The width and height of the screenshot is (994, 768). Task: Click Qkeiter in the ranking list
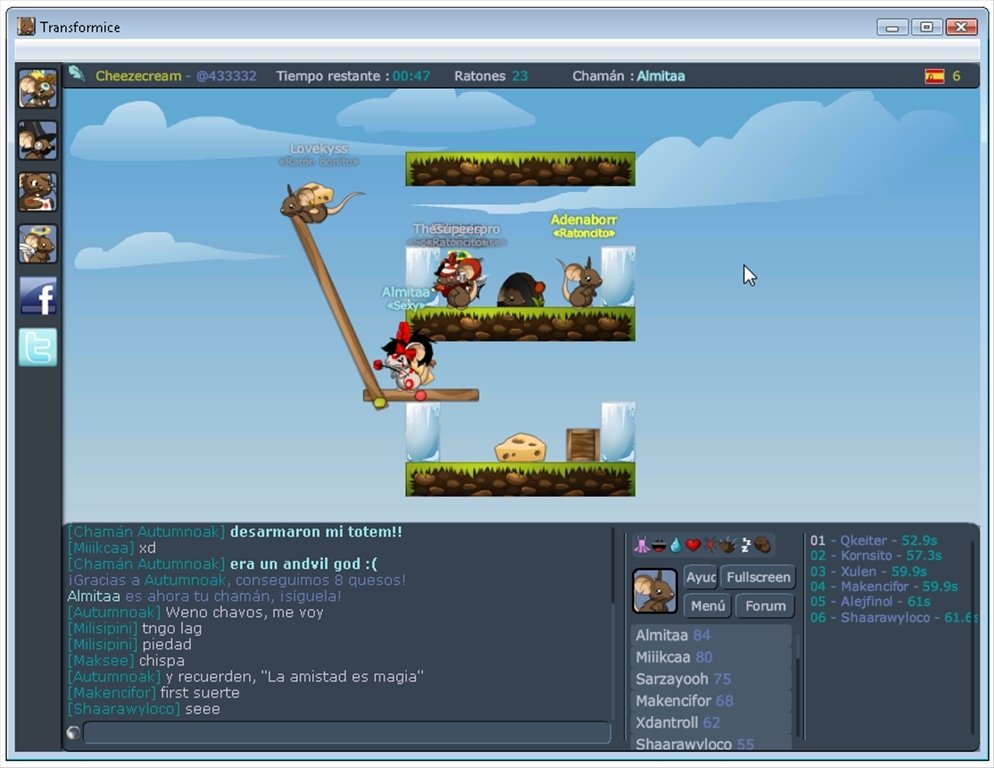[x=863, y=540]
